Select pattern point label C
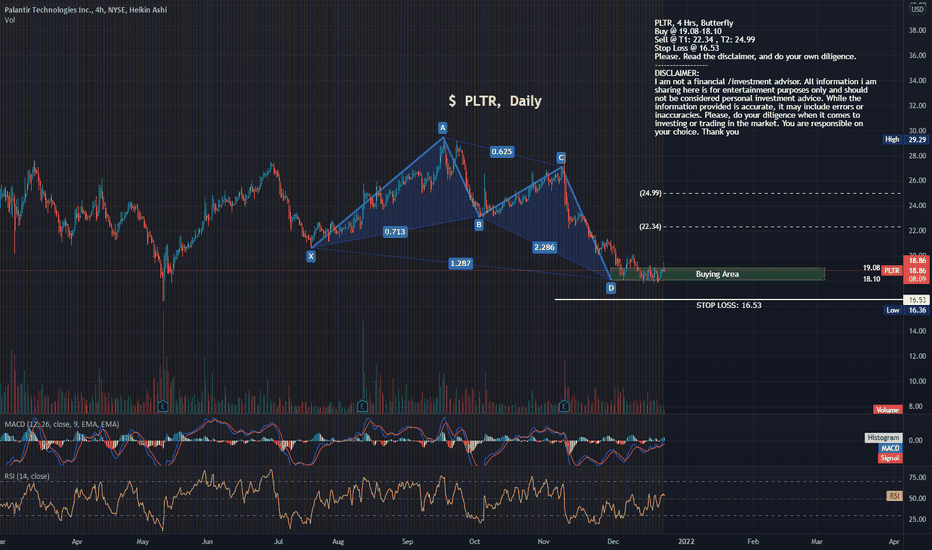The width and height of the screenshot is (932, 550). [561, 158]
